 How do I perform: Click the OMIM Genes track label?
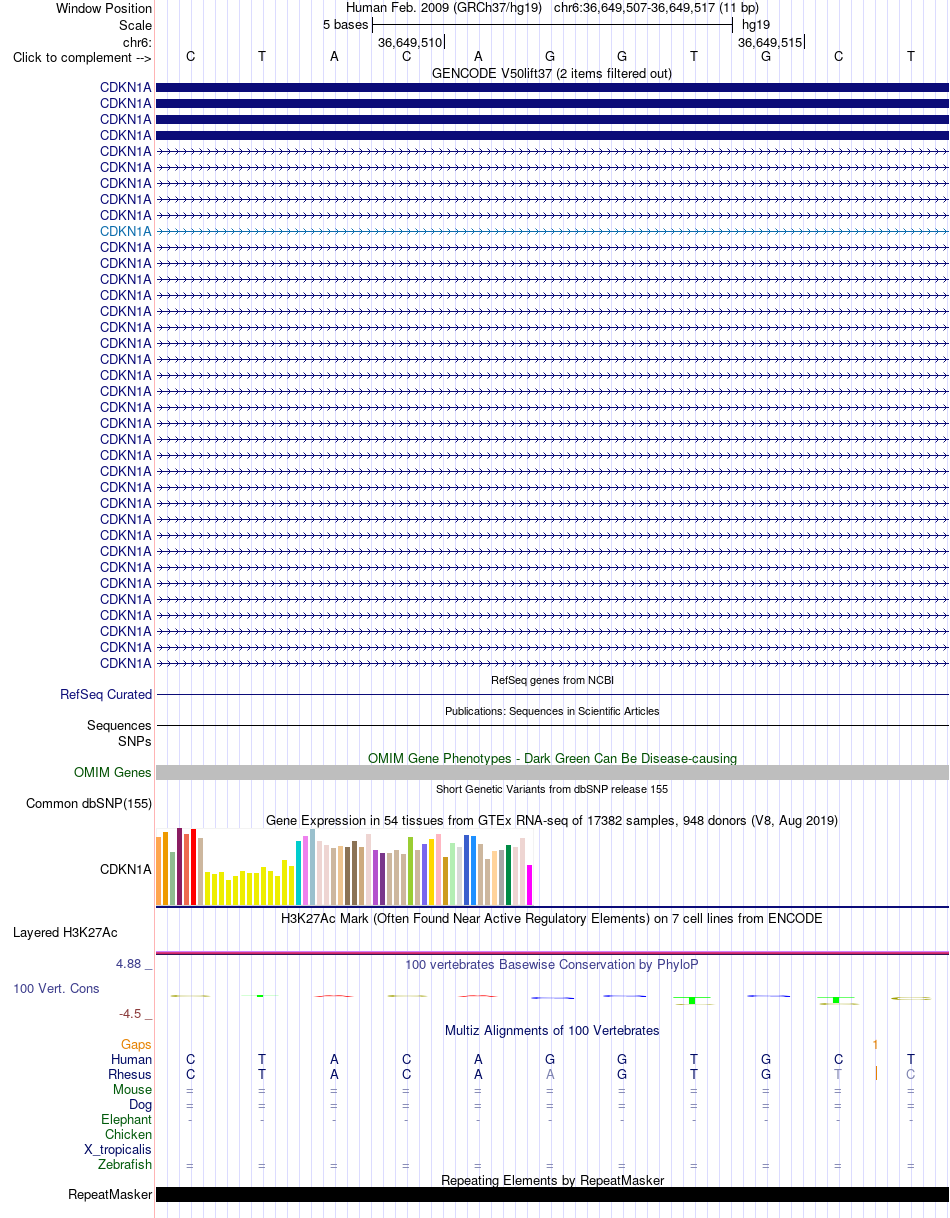pos(113,772)
